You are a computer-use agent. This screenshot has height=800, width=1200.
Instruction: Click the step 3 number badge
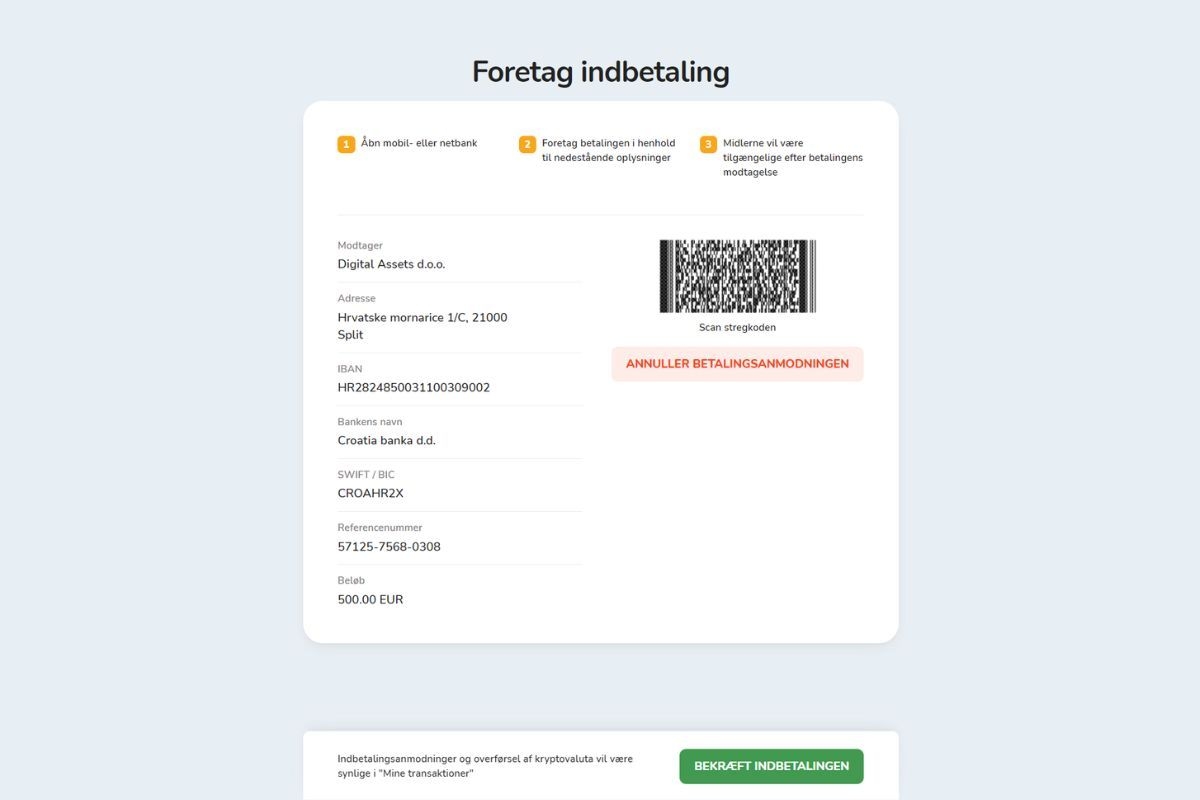tap(708, 144)
